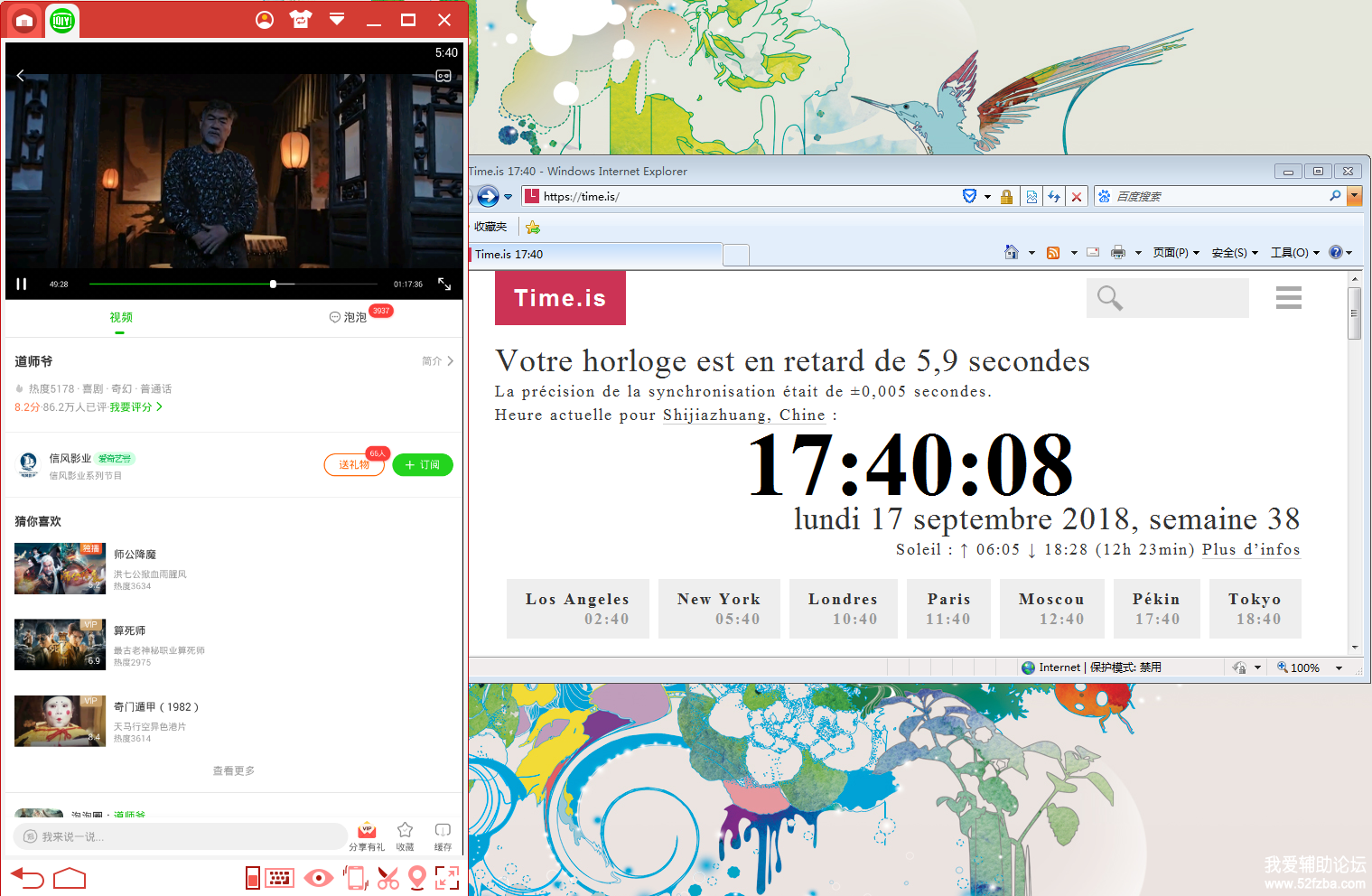Open the emulator skin (shirt) icon
This screenshot has width=1372, height=896.
301,19
